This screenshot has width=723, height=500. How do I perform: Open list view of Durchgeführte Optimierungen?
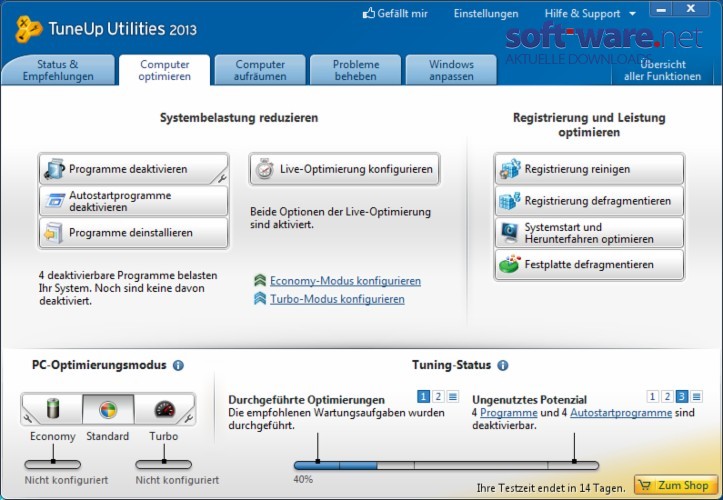pyautogui.click(x=453, y=396)
